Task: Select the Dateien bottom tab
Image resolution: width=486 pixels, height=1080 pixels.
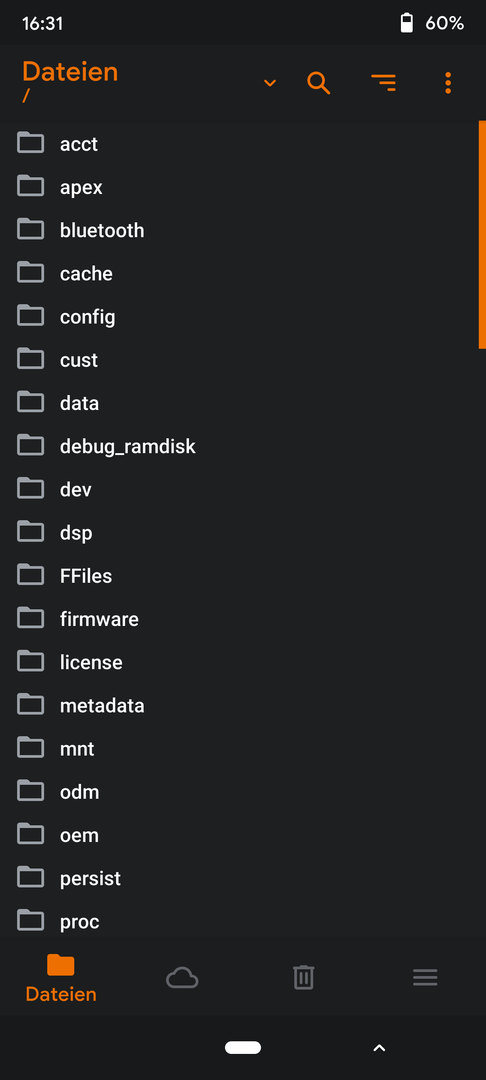Action: pos(61,978)
